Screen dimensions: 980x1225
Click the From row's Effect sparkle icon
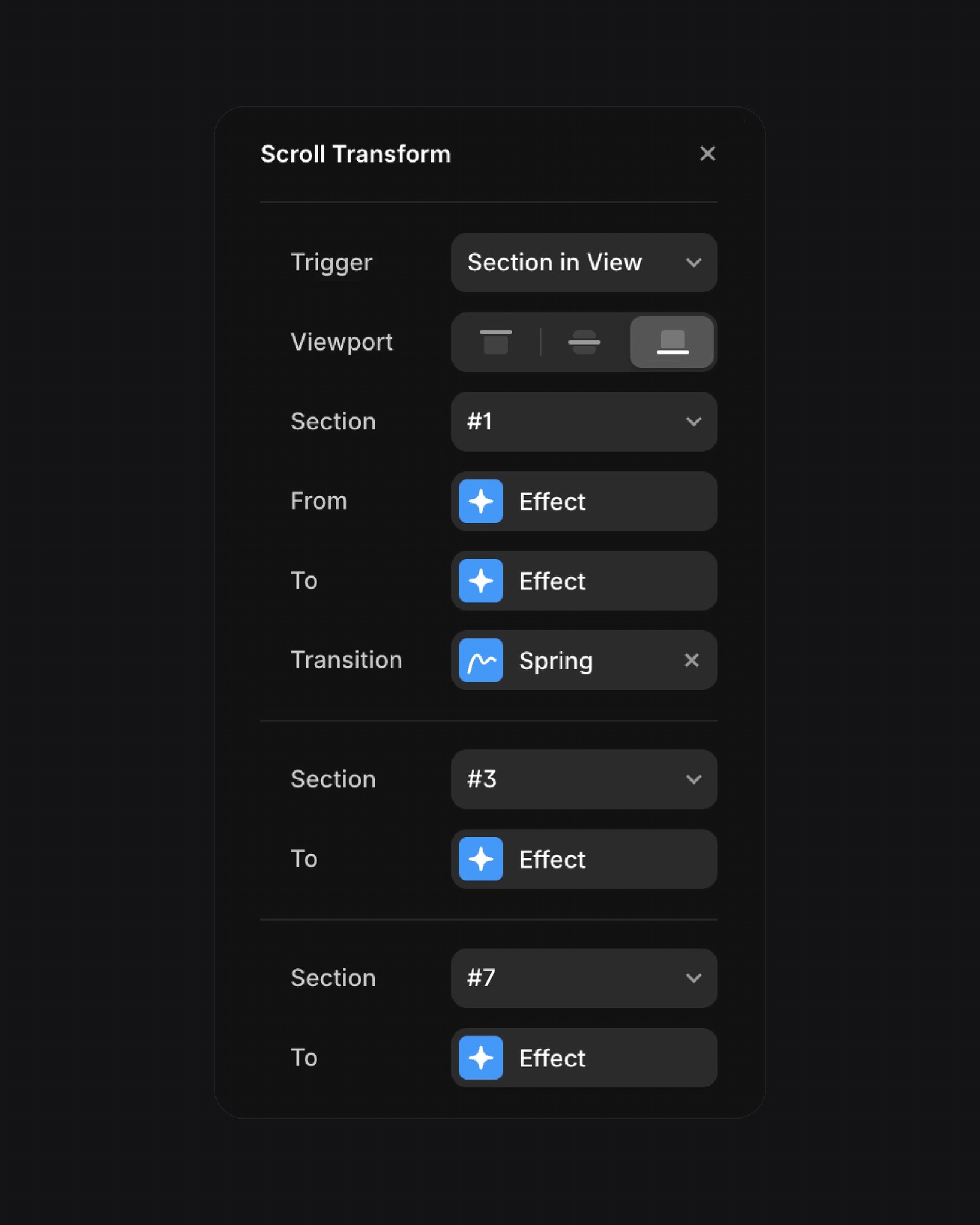point(481,501)
